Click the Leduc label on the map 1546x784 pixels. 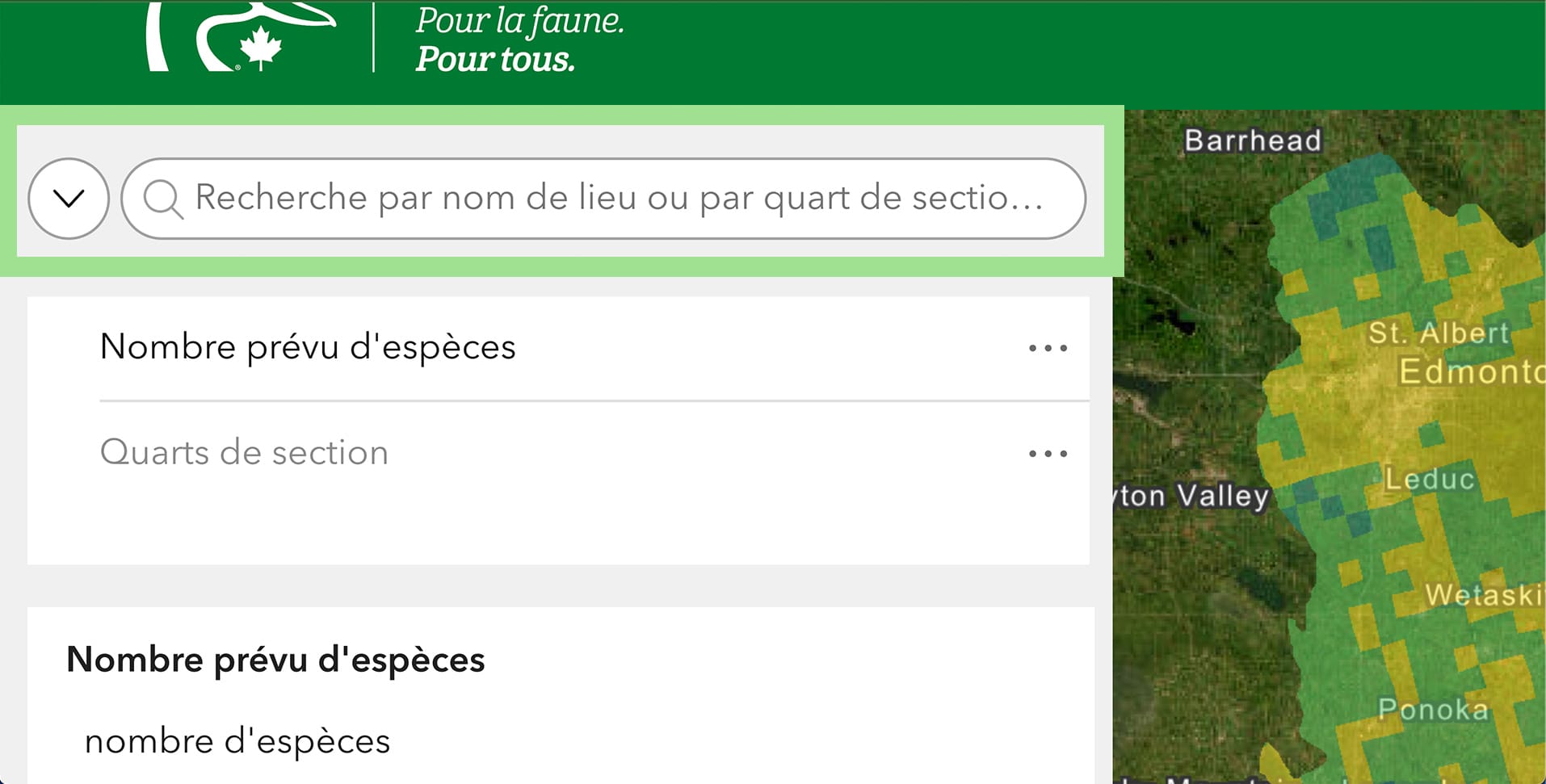1430,479
